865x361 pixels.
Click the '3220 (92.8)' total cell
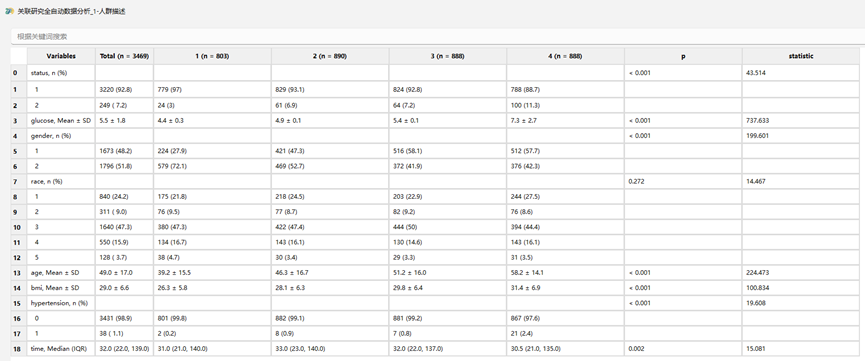pos(124,90)
